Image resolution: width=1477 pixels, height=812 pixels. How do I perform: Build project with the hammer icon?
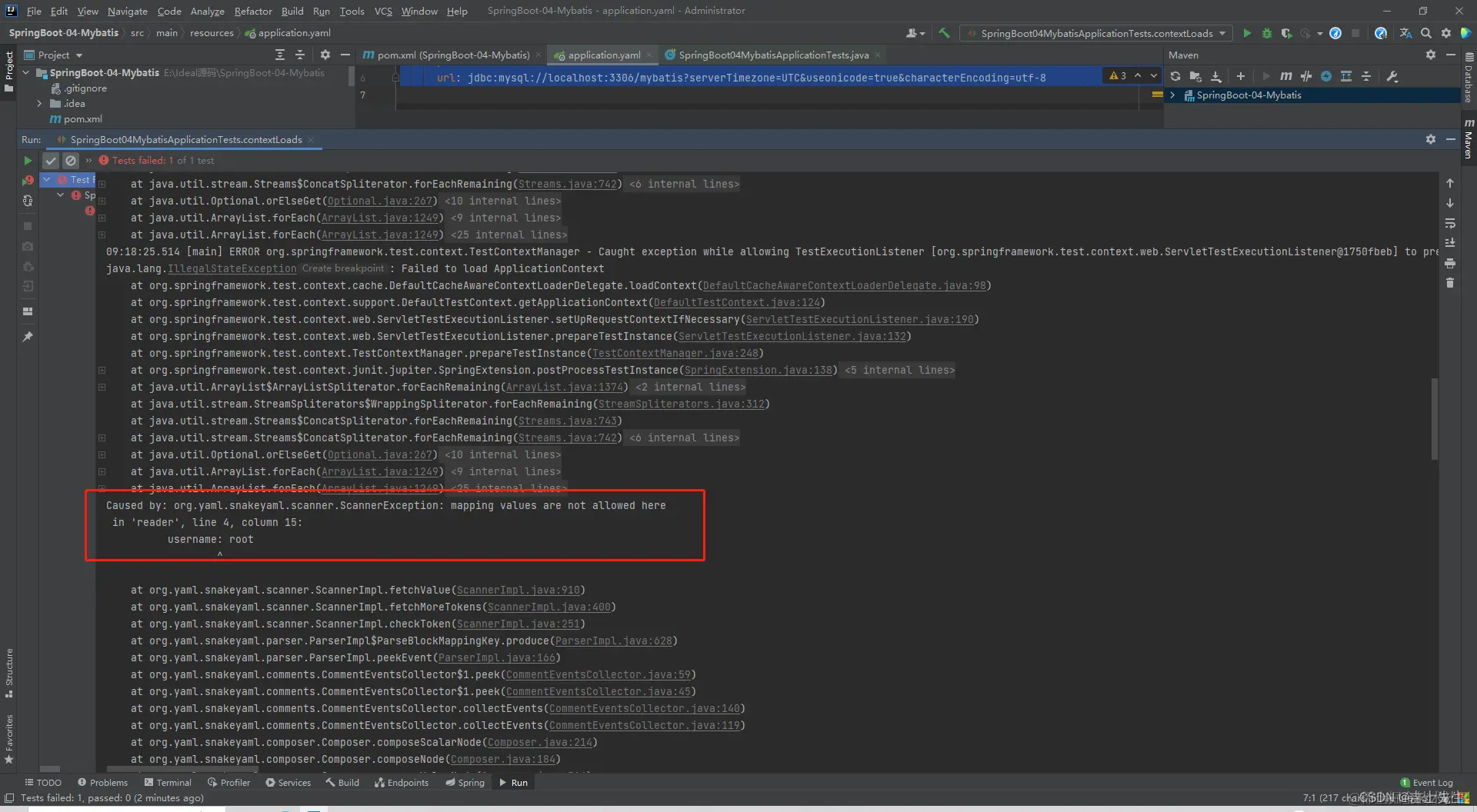tap(945, 33)
